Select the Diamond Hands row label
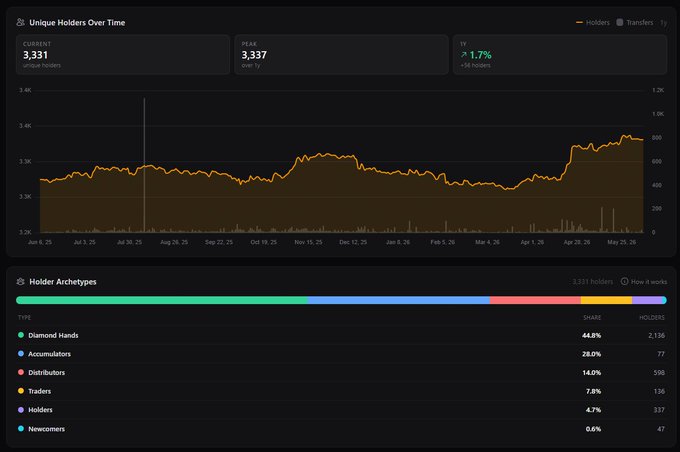Screen dimensions: 680x452 coord(53,335)
